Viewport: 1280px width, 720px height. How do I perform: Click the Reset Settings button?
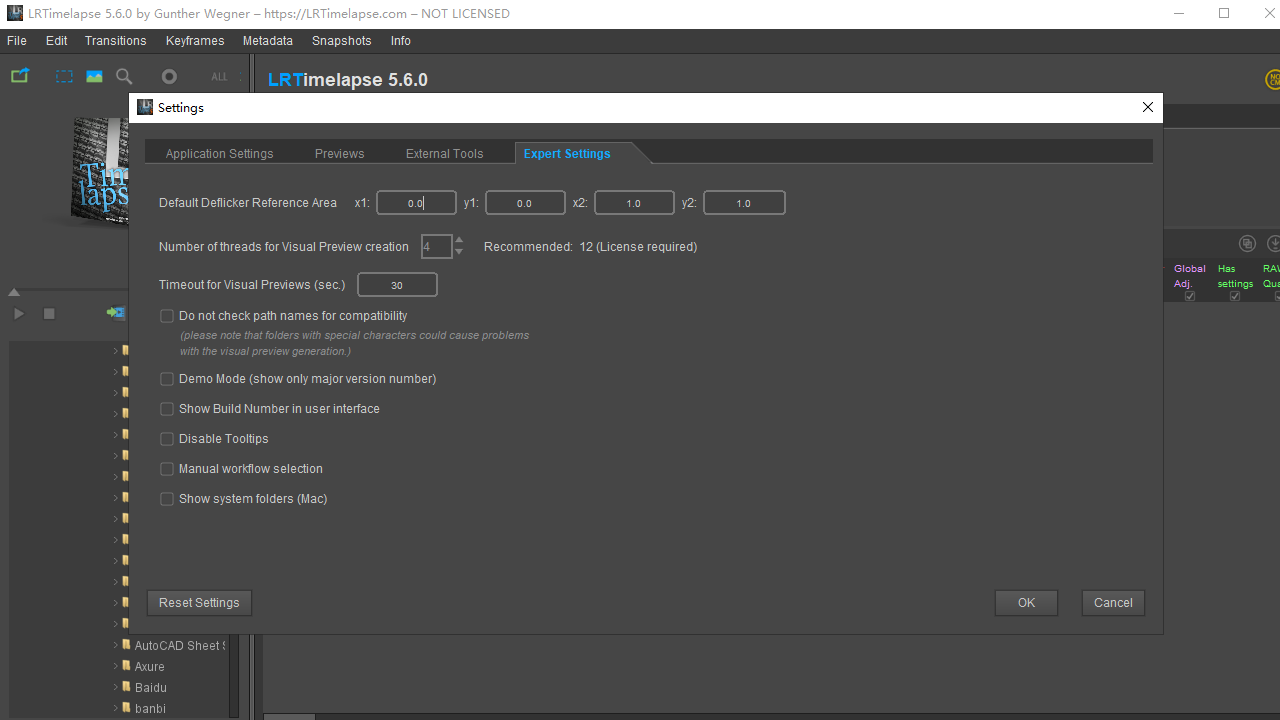[x=199, y=603]
